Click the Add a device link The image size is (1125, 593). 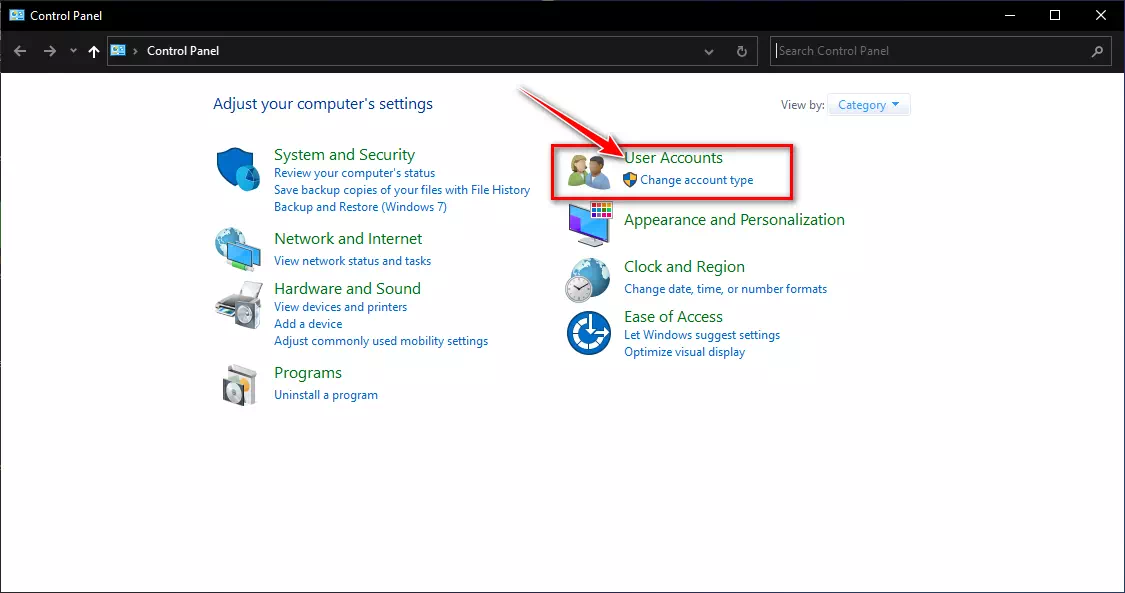[x=308, y=324]
